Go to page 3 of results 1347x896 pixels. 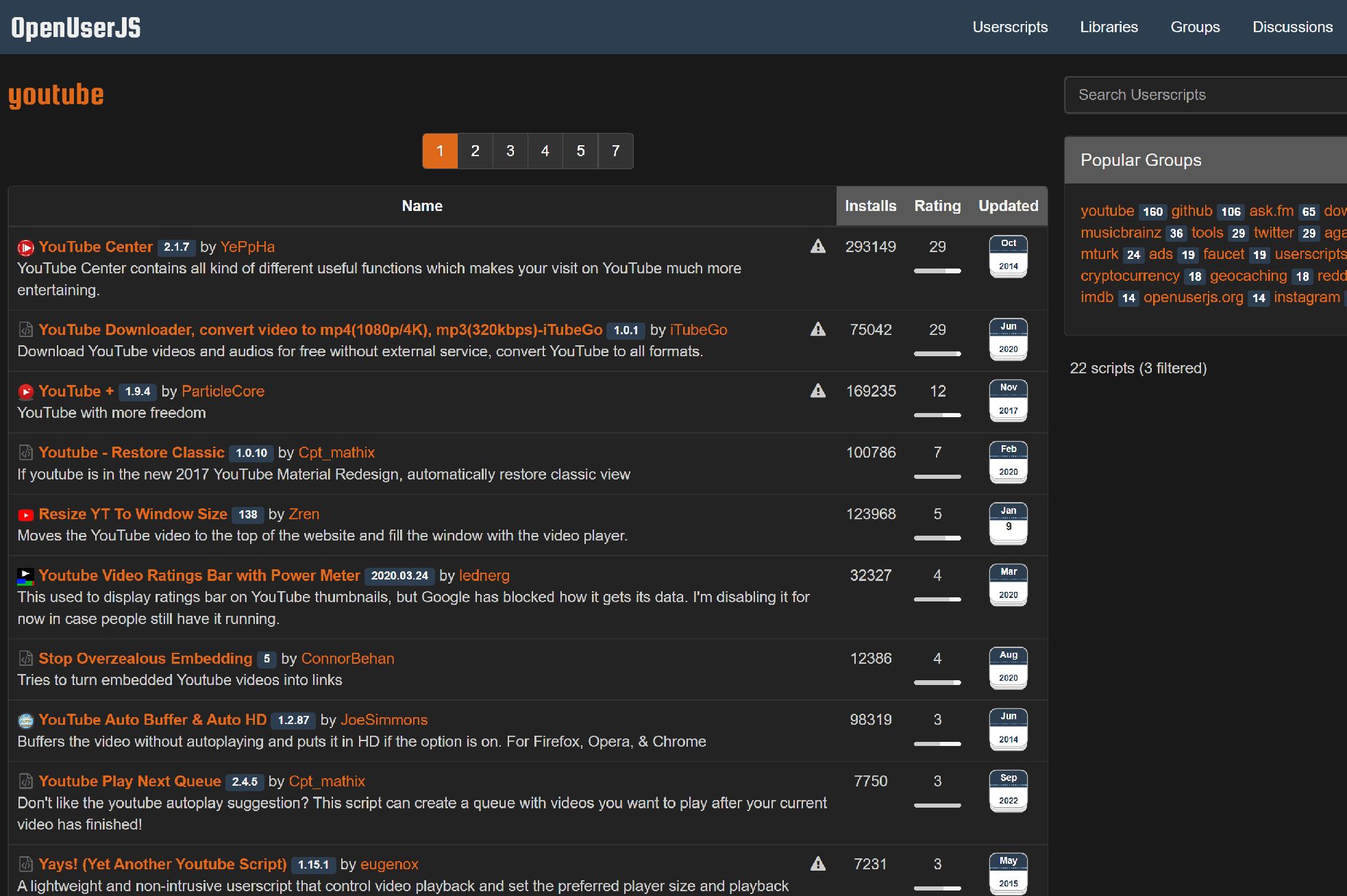point(510,151)
